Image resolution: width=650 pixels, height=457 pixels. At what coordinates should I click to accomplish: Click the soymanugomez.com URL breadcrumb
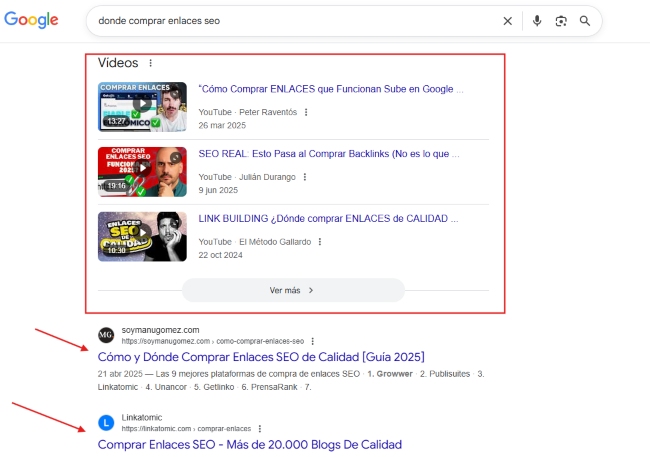pyautogui.click(x=213, y=341)
